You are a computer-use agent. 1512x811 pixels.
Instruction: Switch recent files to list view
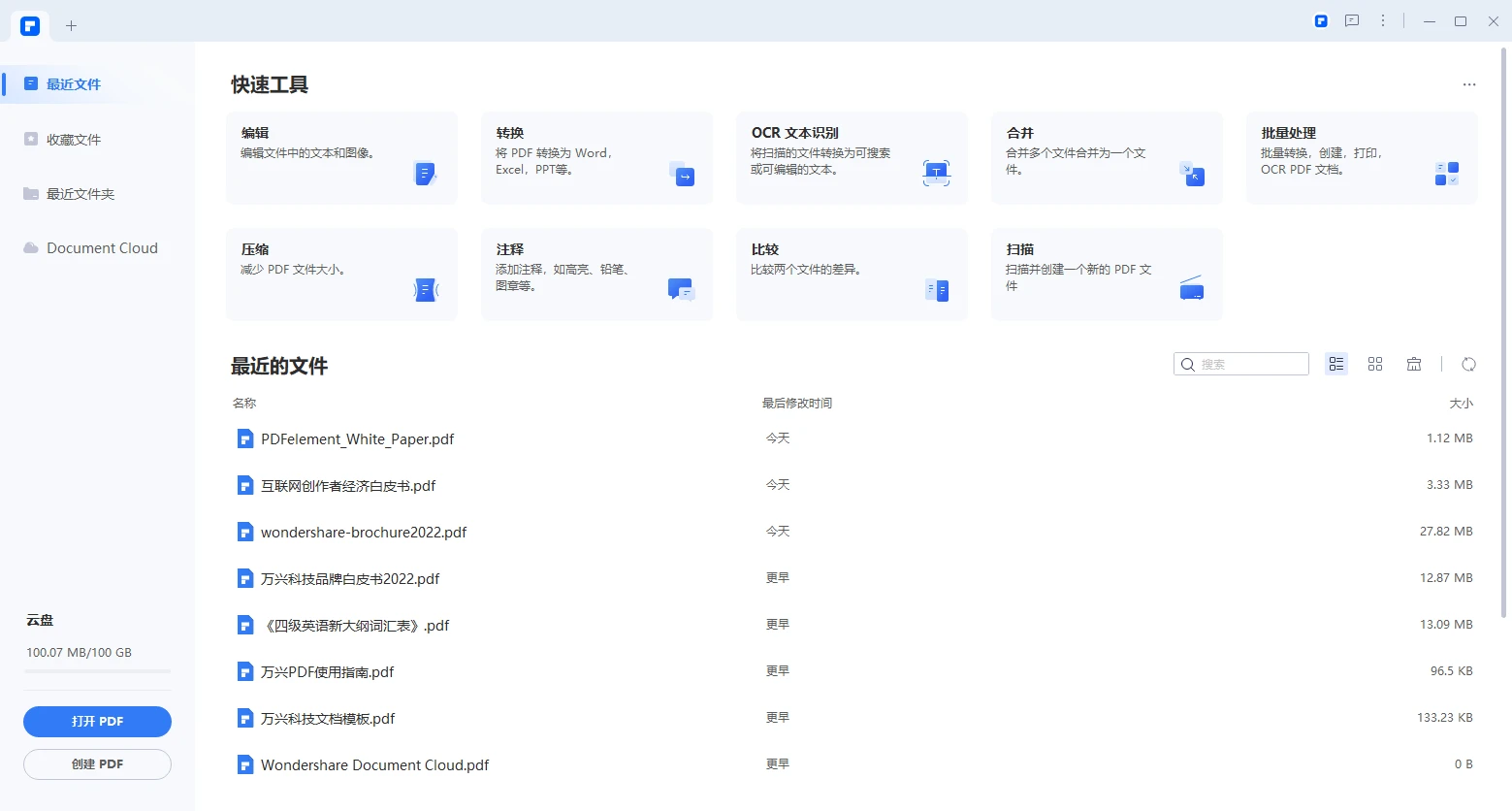[1335, 364]
